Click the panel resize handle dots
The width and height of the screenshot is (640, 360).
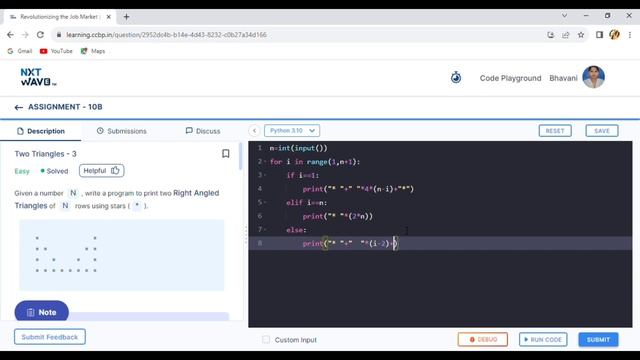[246, 235]
